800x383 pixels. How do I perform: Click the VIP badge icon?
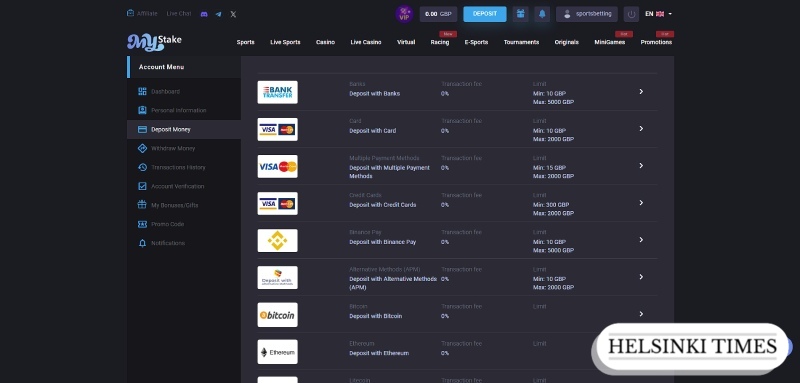tap(404, 14)
